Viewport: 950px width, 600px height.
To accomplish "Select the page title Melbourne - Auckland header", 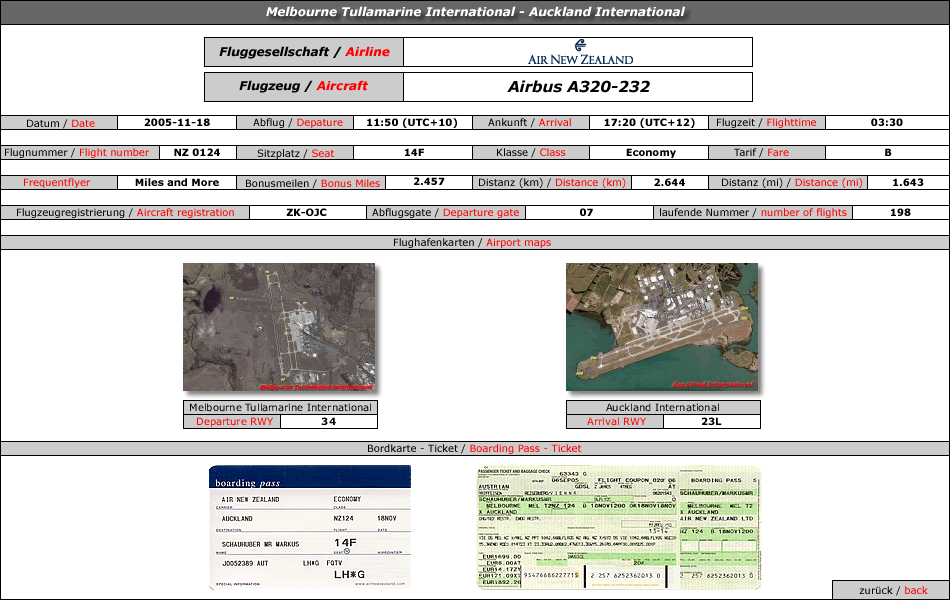I will click(475, 12).
